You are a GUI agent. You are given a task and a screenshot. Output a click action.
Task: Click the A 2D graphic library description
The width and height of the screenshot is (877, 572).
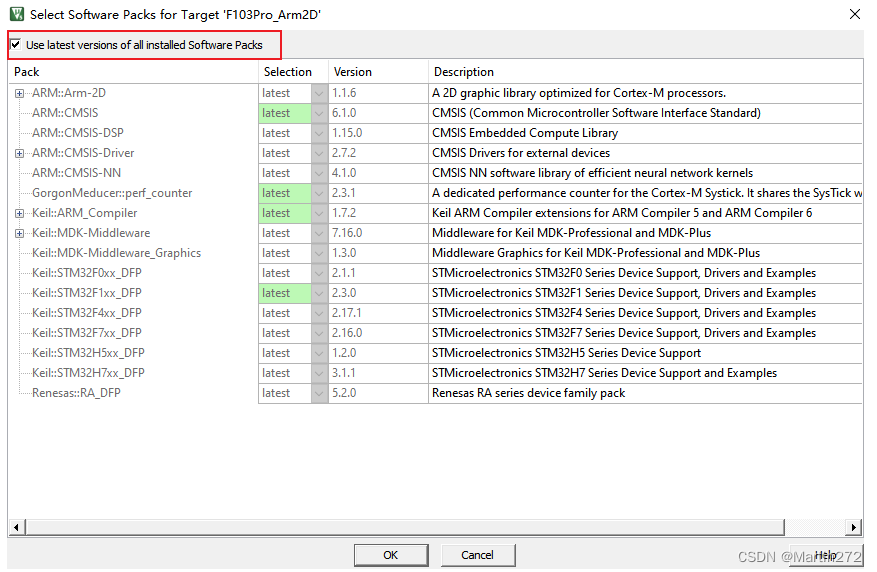click(x=579, y=93)
